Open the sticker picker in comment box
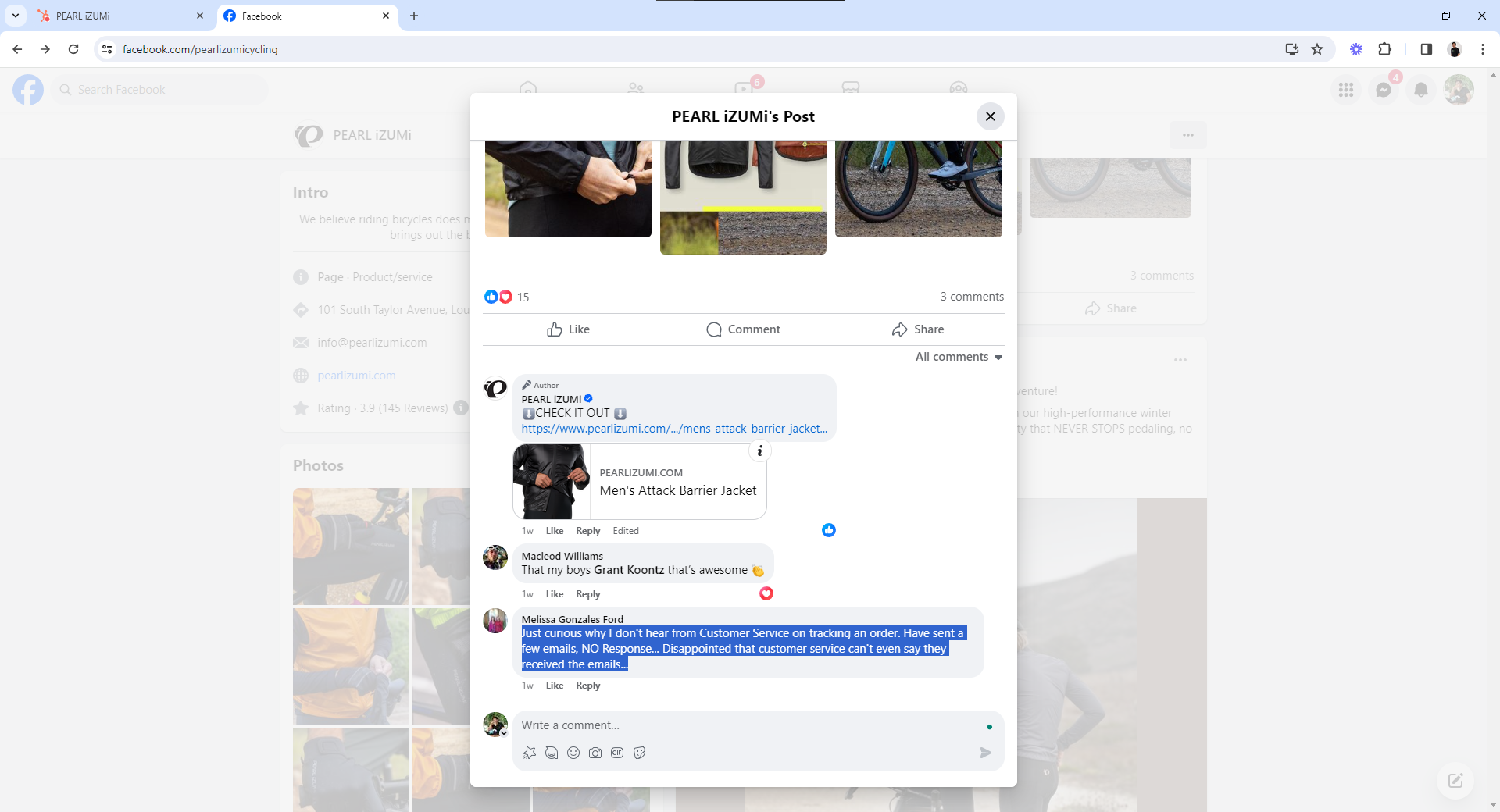 point(639,753)
